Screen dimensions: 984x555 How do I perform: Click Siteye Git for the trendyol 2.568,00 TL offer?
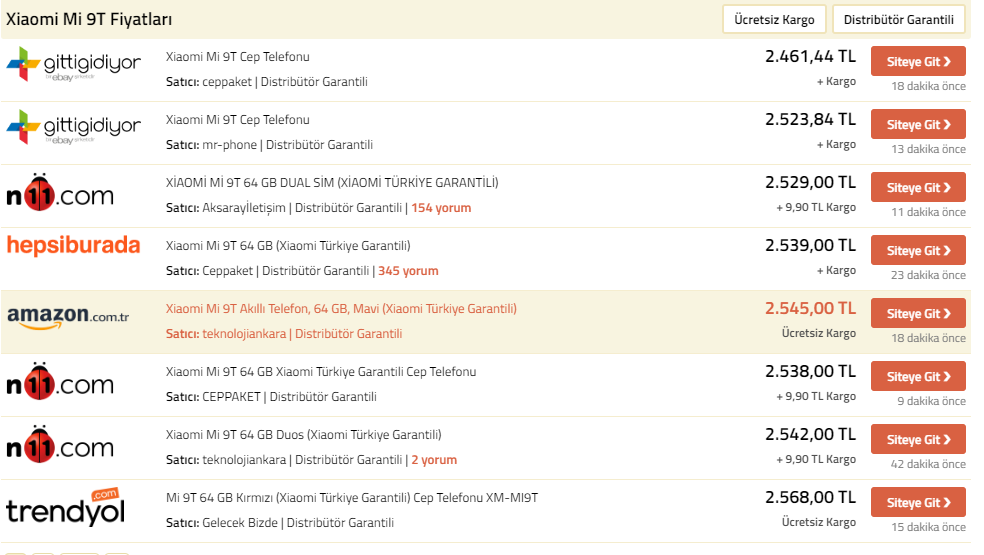[918, 502]
